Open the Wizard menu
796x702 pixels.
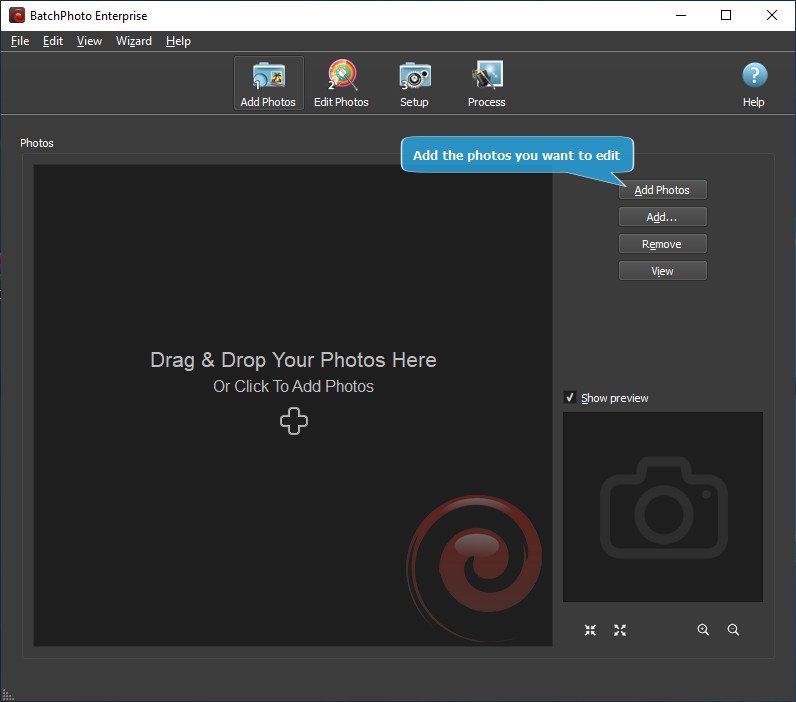pos(134,41)
